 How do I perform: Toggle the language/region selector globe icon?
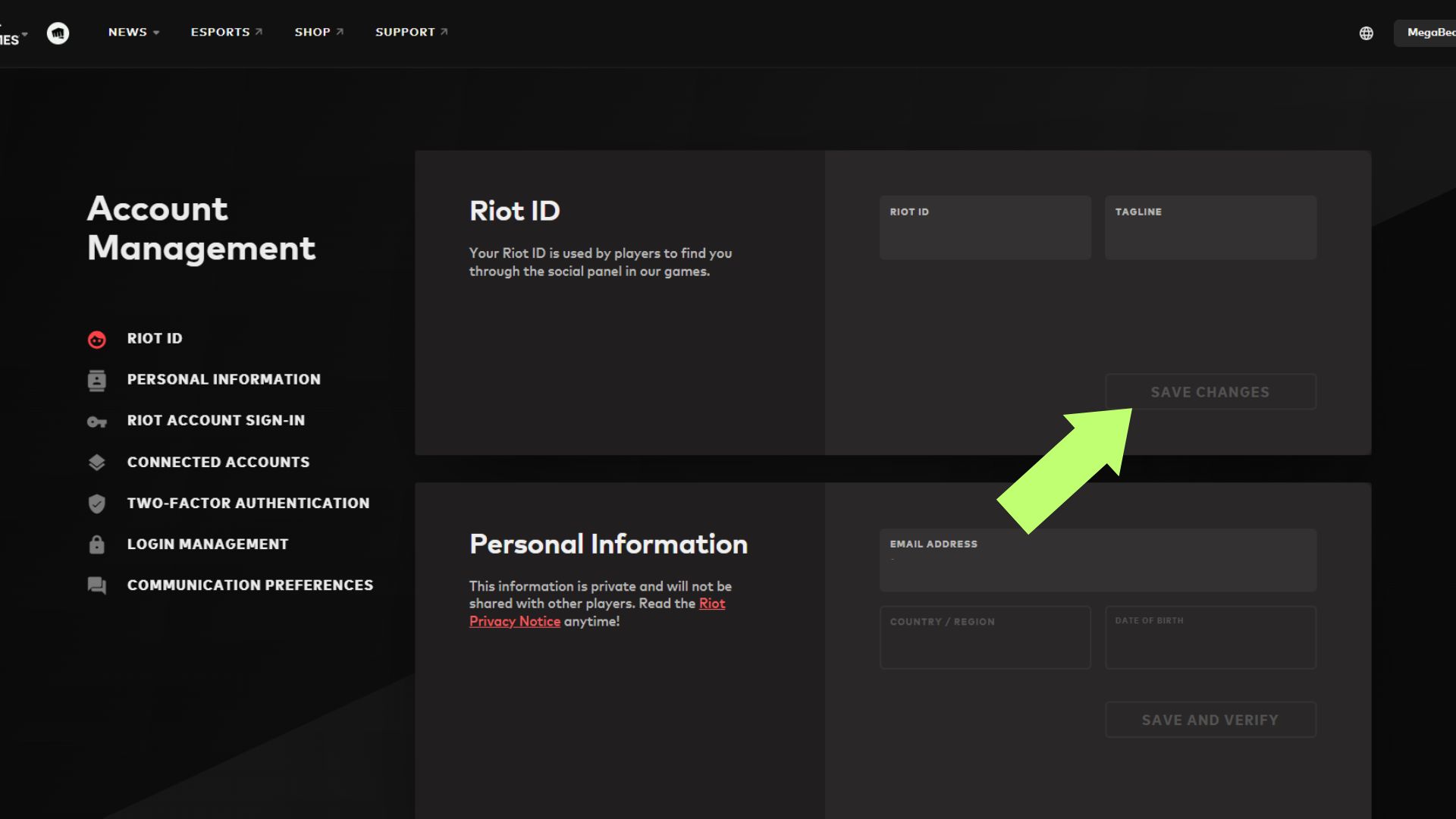[x=1366, y=33]
